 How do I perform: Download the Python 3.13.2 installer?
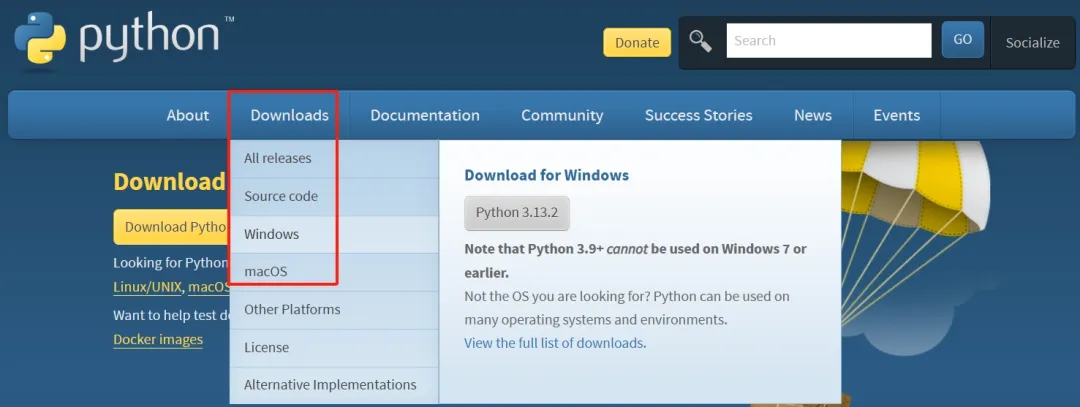[x=517, y=212]
